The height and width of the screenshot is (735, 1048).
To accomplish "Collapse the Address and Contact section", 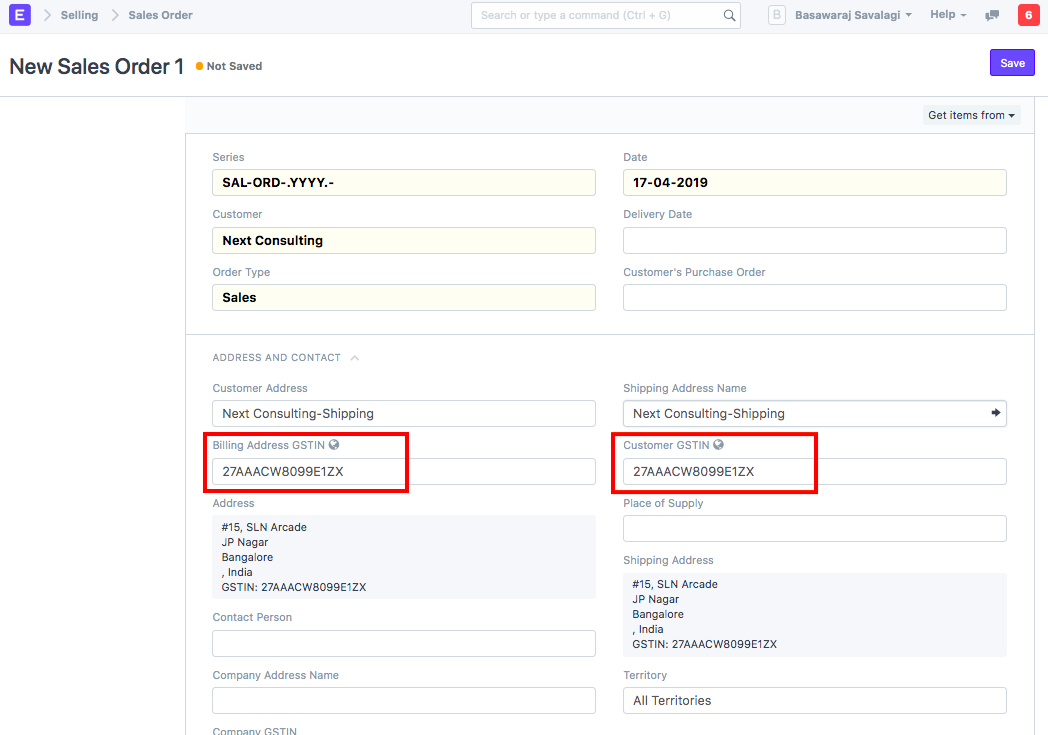I will [354, 357].
